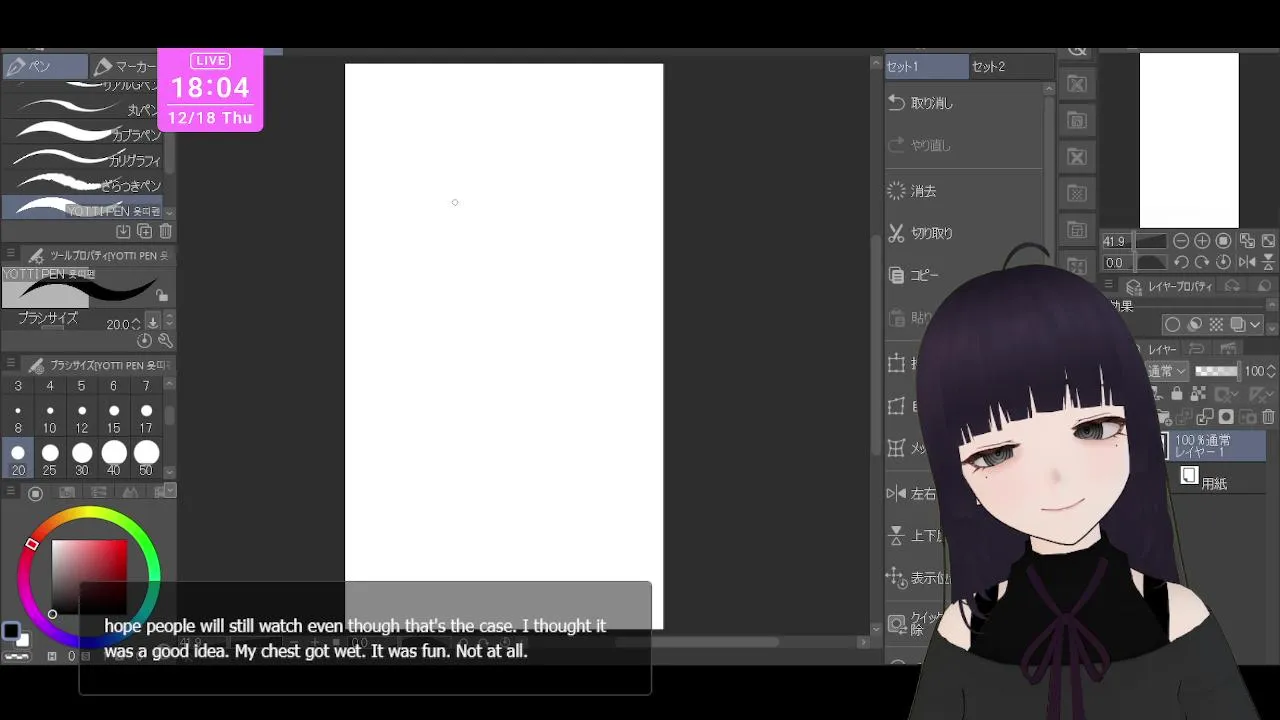Click the navigator rotation value field 0.0
Viewport: 1280px width, 720px height.
click(x=1115, y=262)
